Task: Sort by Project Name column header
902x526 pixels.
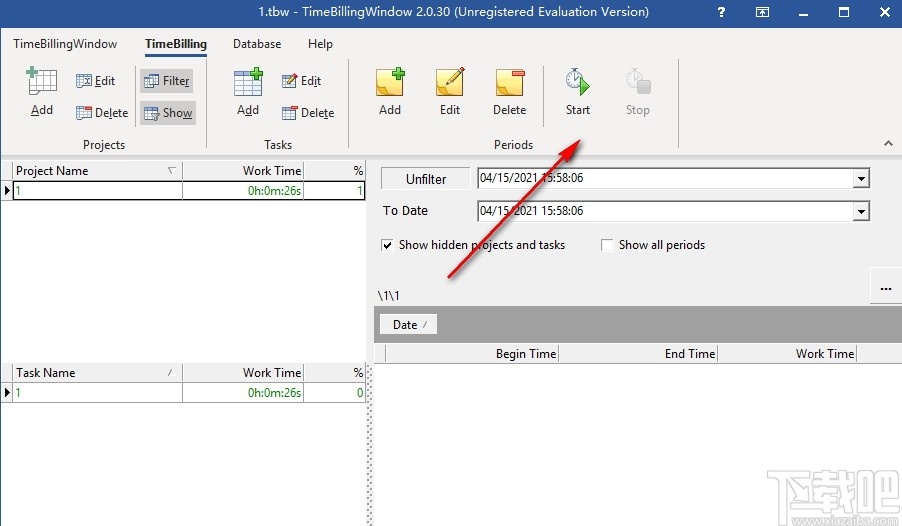Action: [x=97, y=171]
